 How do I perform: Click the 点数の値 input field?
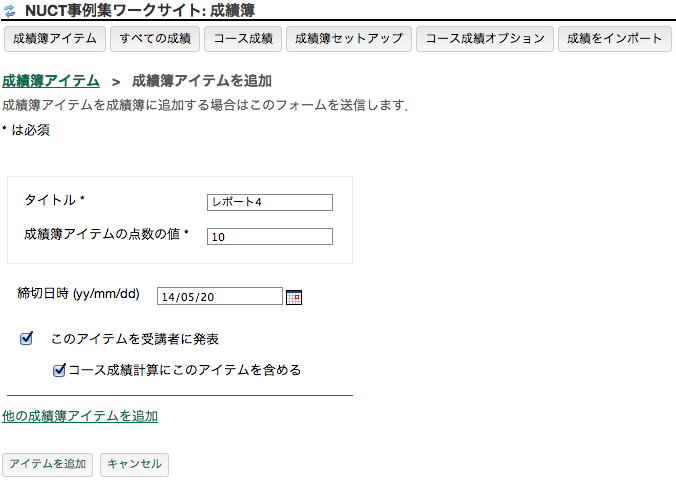270,237
